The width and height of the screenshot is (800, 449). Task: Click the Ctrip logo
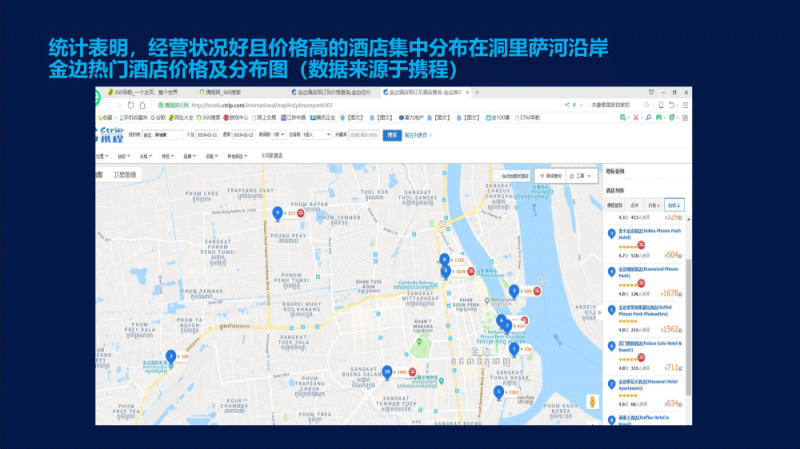(110, 135)
